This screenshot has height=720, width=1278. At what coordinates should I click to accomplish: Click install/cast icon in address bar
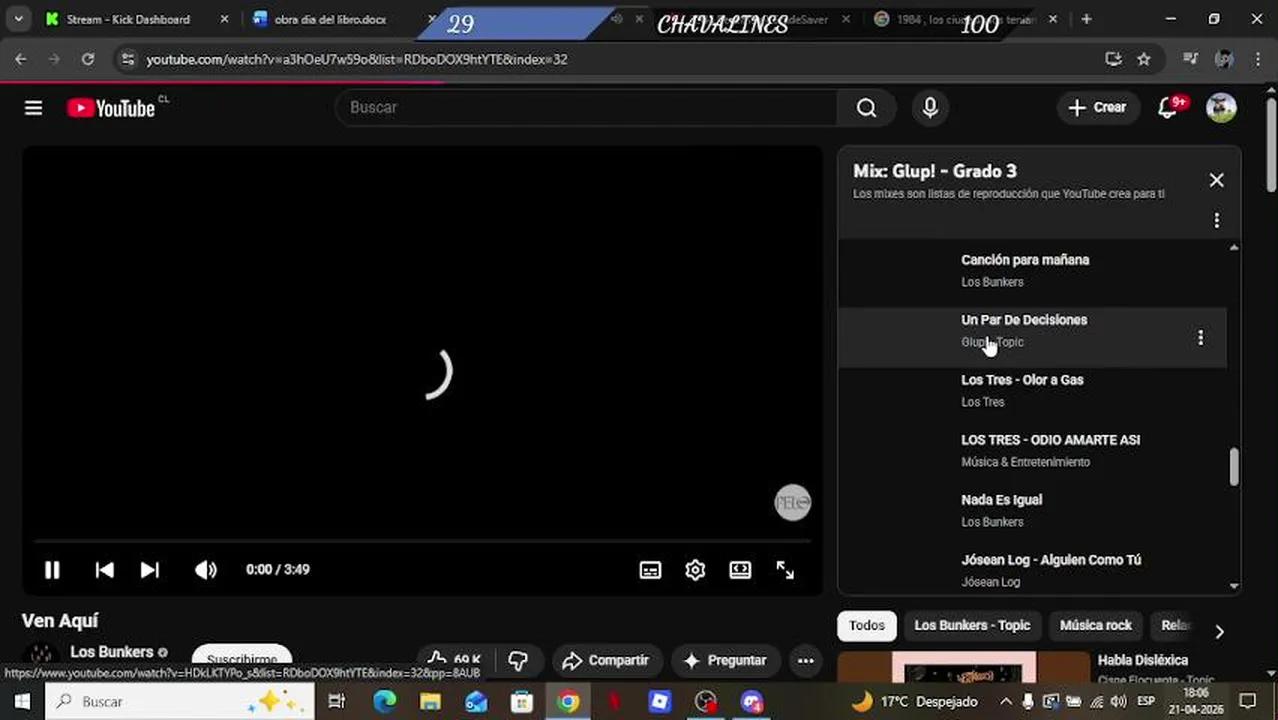[1113, 59]
